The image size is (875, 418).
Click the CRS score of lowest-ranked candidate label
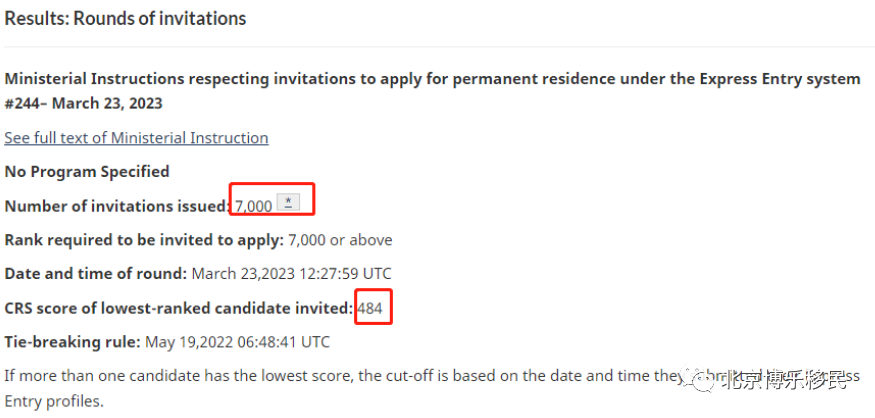click(179, 308)
